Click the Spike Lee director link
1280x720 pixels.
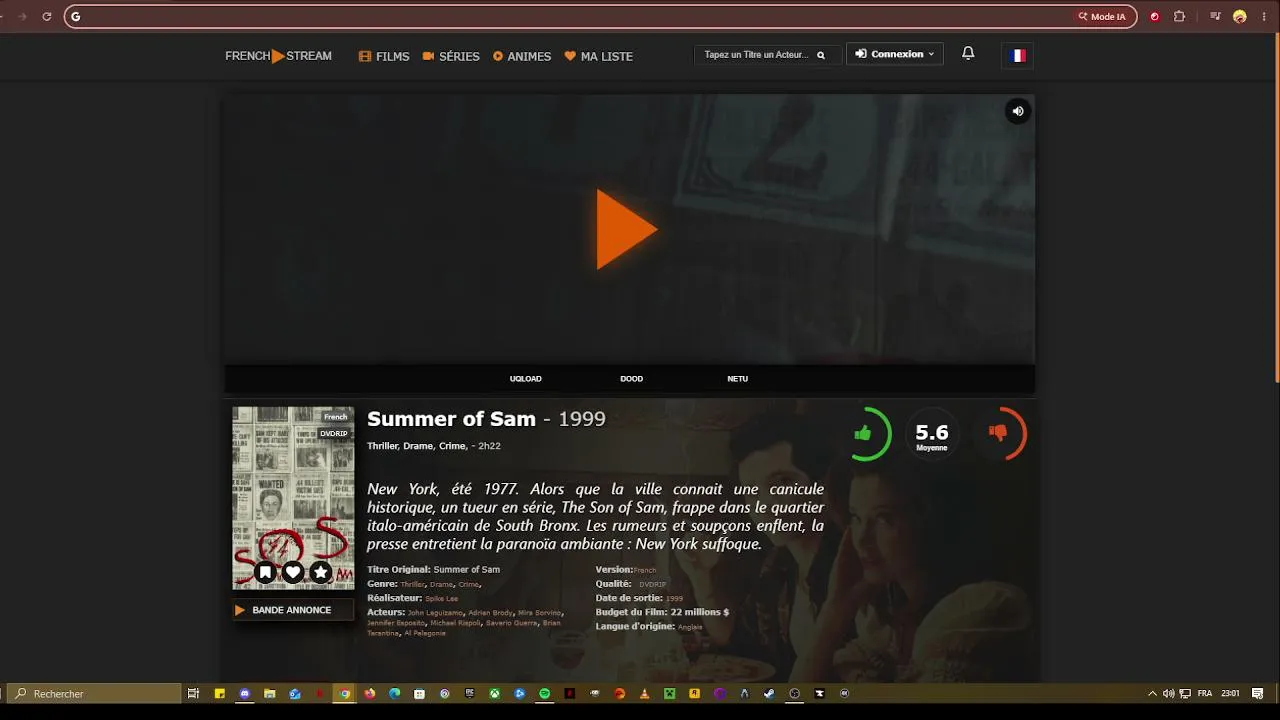(441, 599)
